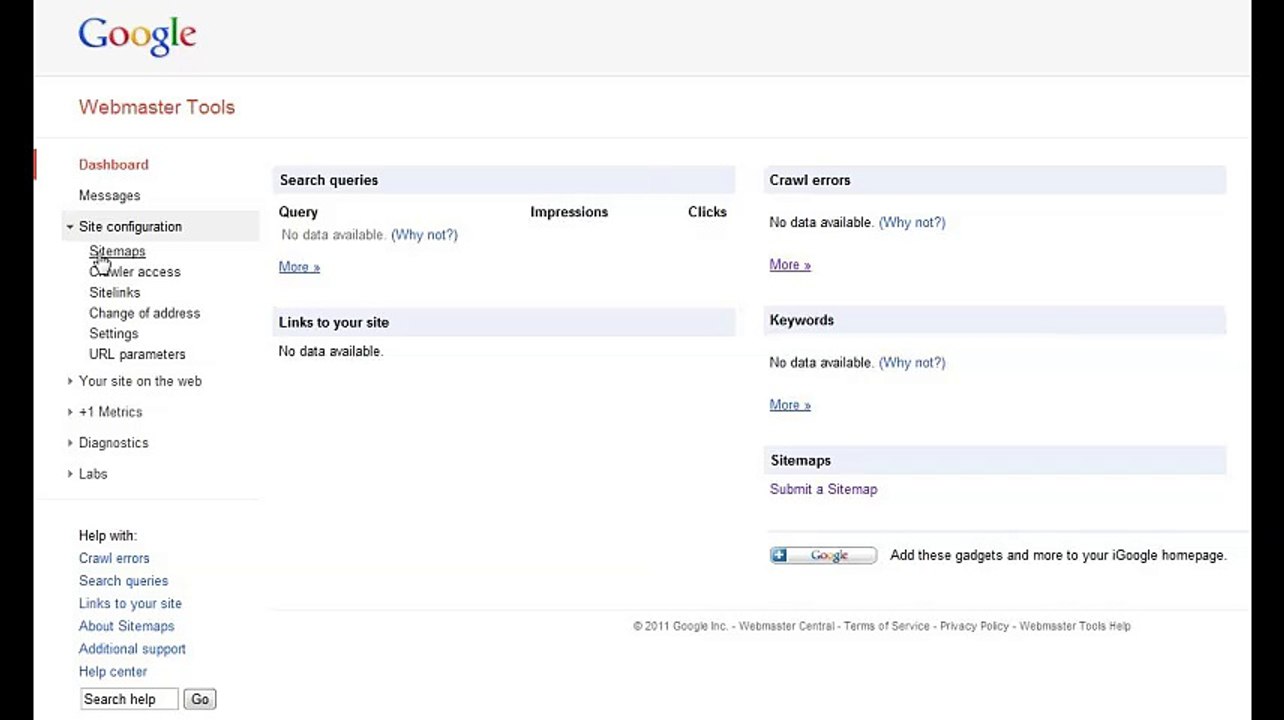Click the Keywords panel heading
The height and width of the screenshot is (720, 1284).
point(801,320)
